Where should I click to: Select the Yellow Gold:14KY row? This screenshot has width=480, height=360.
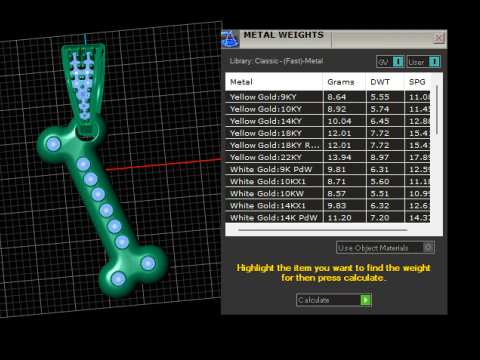click(x=328, y=121)
